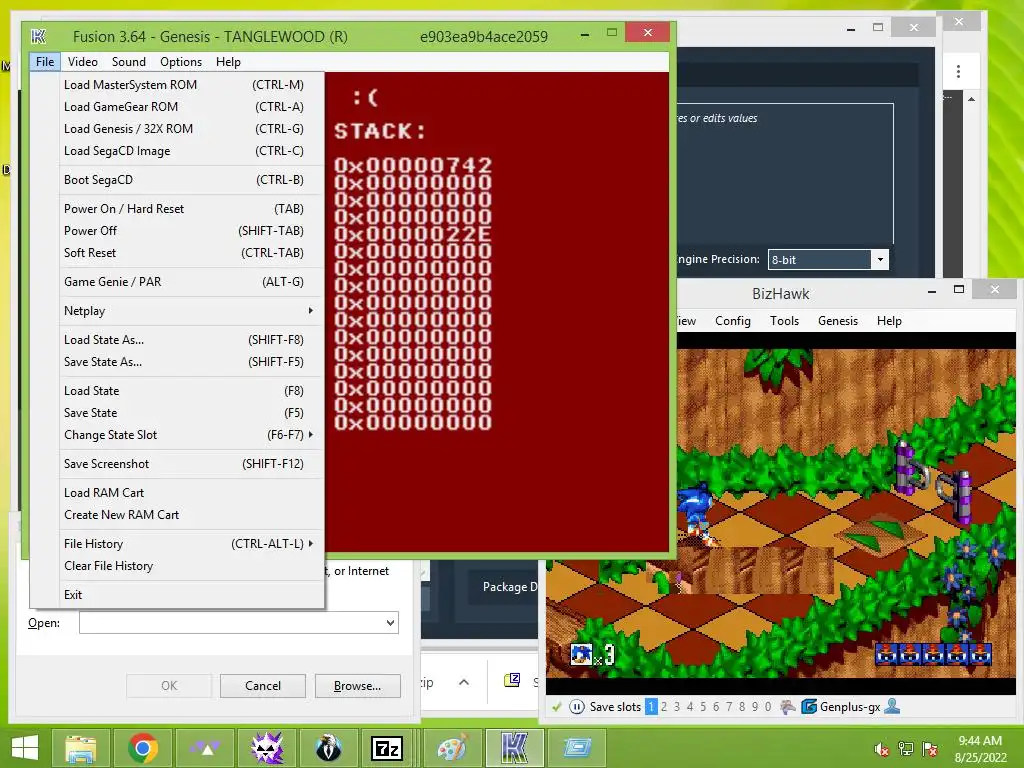Open BizHawk Tools menu
Screen dimensions: 1024x768
[784, 321]
